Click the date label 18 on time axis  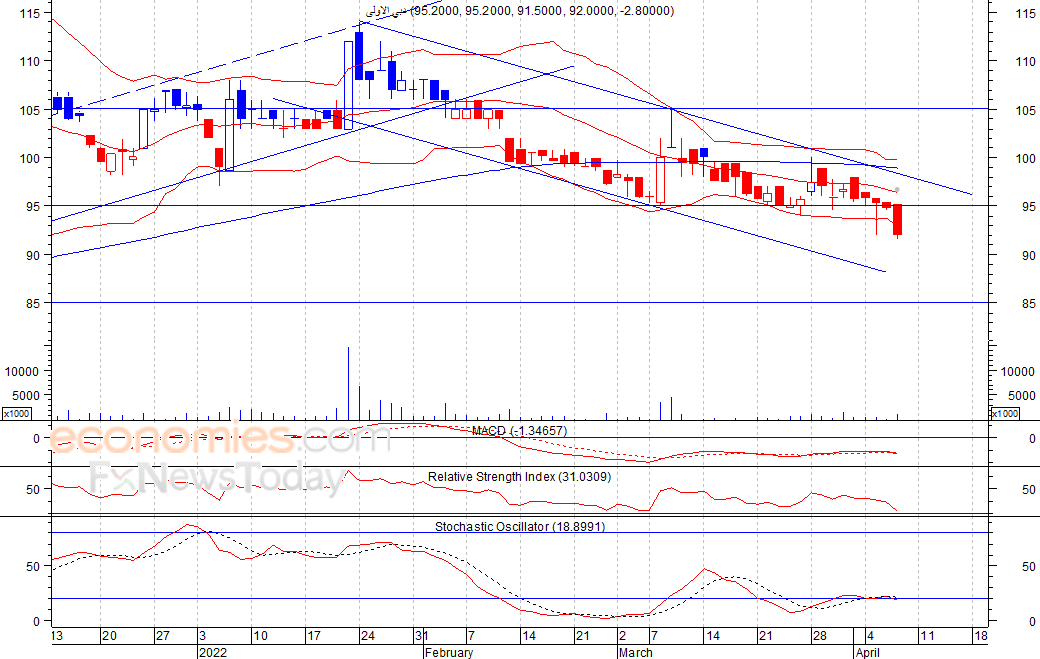(x=980, y=636)
